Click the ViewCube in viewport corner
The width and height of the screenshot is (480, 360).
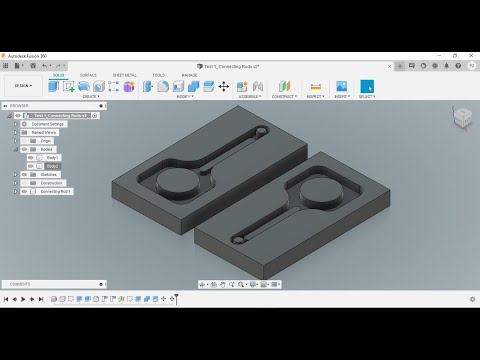[463, 117]
